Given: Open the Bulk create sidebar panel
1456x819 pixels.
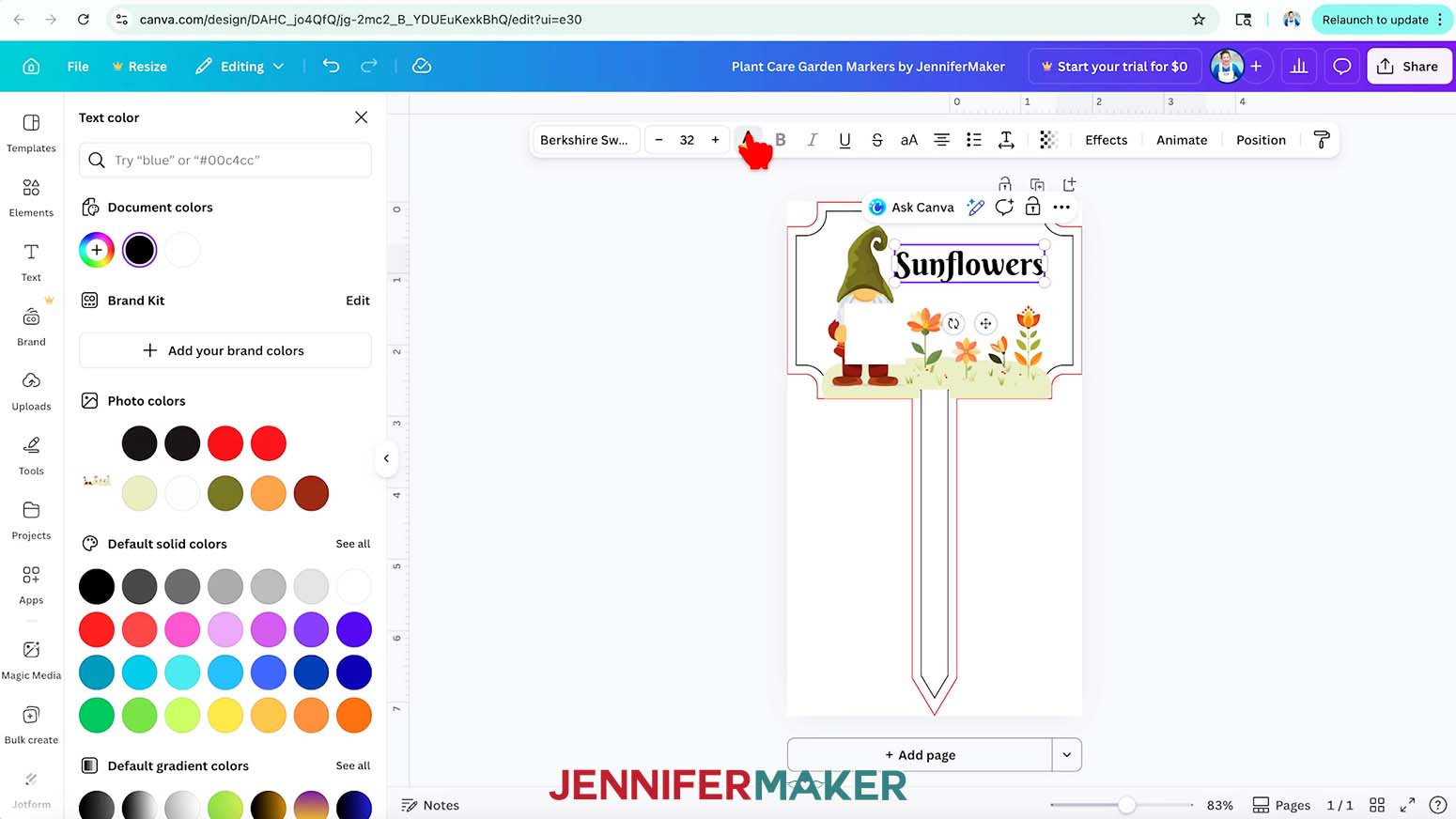Looking at the screenshot, I should (x=31, y=726).
